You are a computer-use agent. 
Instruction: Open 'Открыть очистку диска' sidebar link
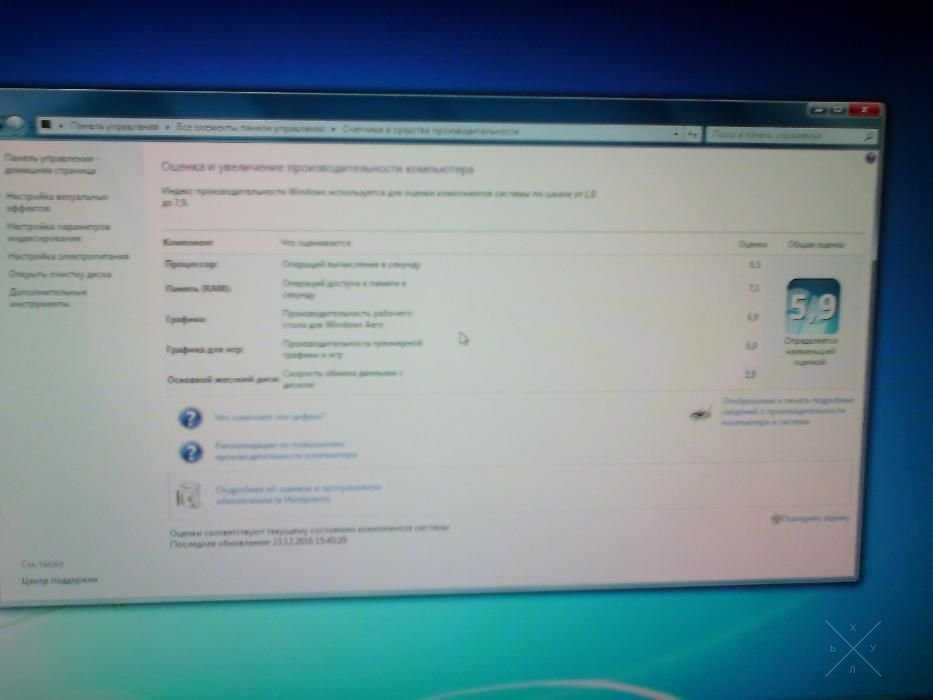[60, 274]
